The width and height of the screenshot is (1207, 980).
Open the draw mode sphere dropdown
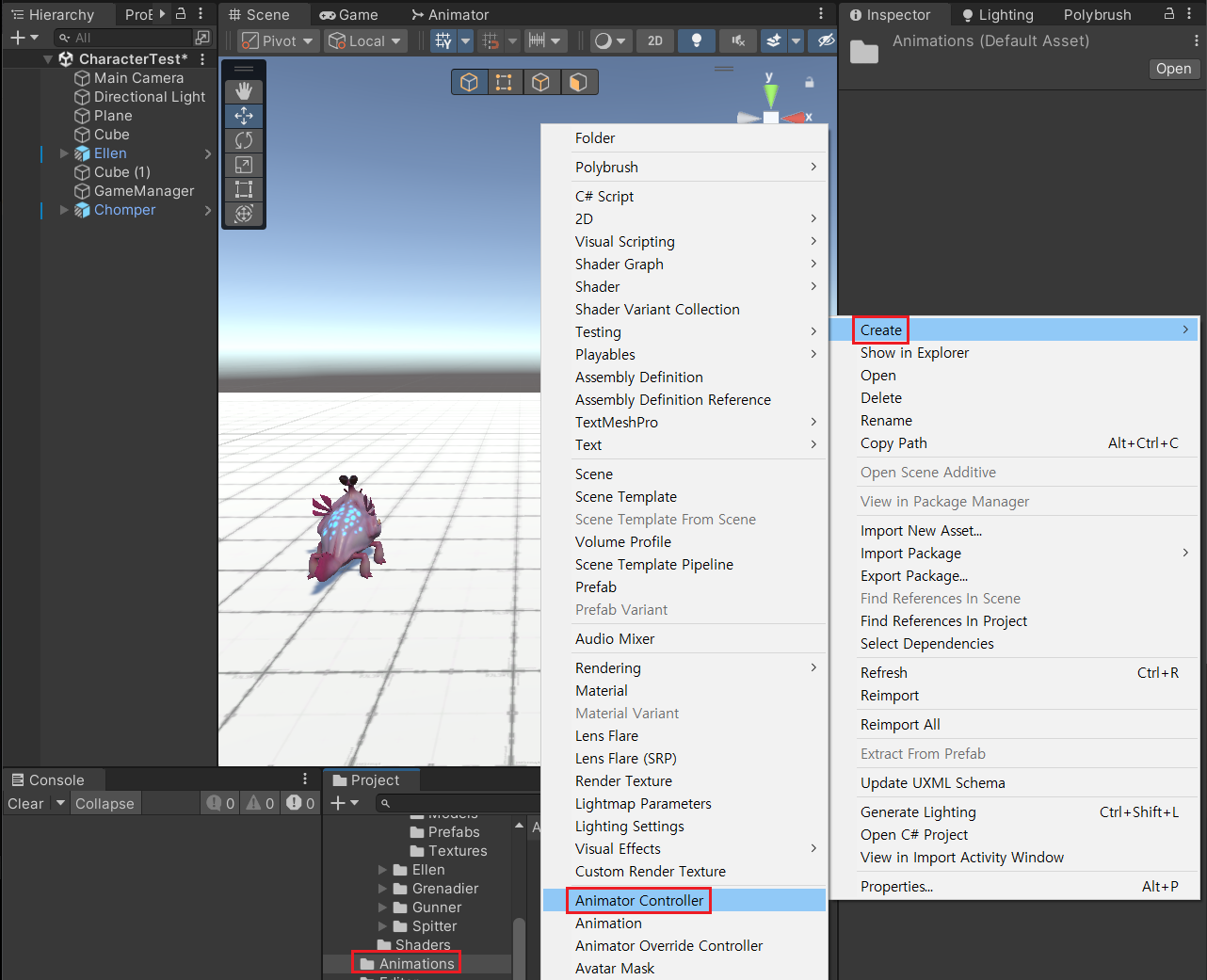pos(610,40)
